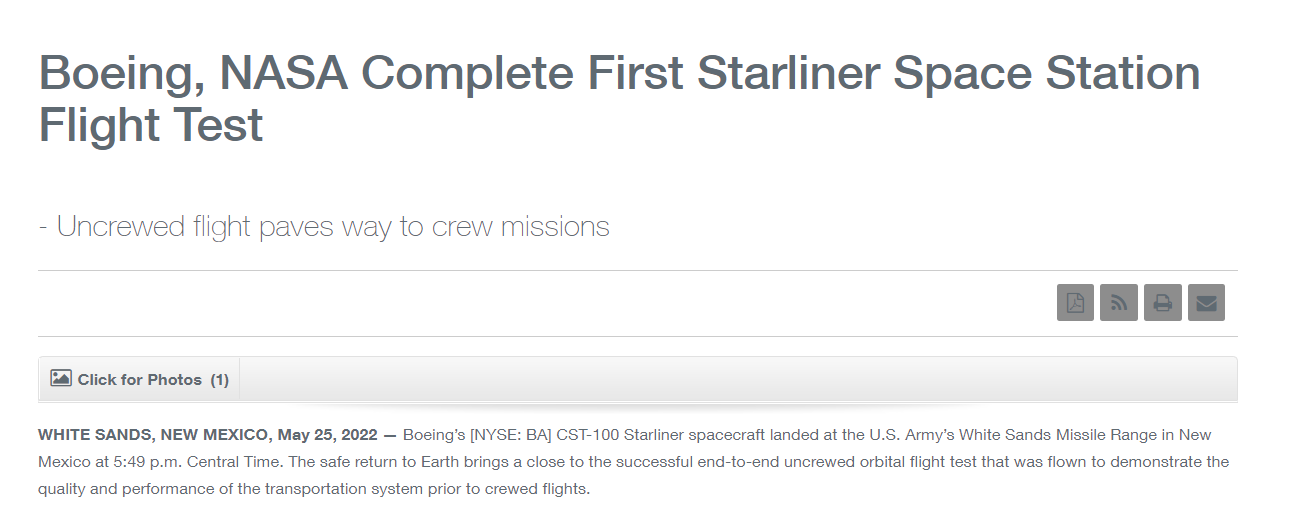This screenshot has height=514, width=1309.
Task: Open the RSS feed icon
Action: pos(1119,303)
